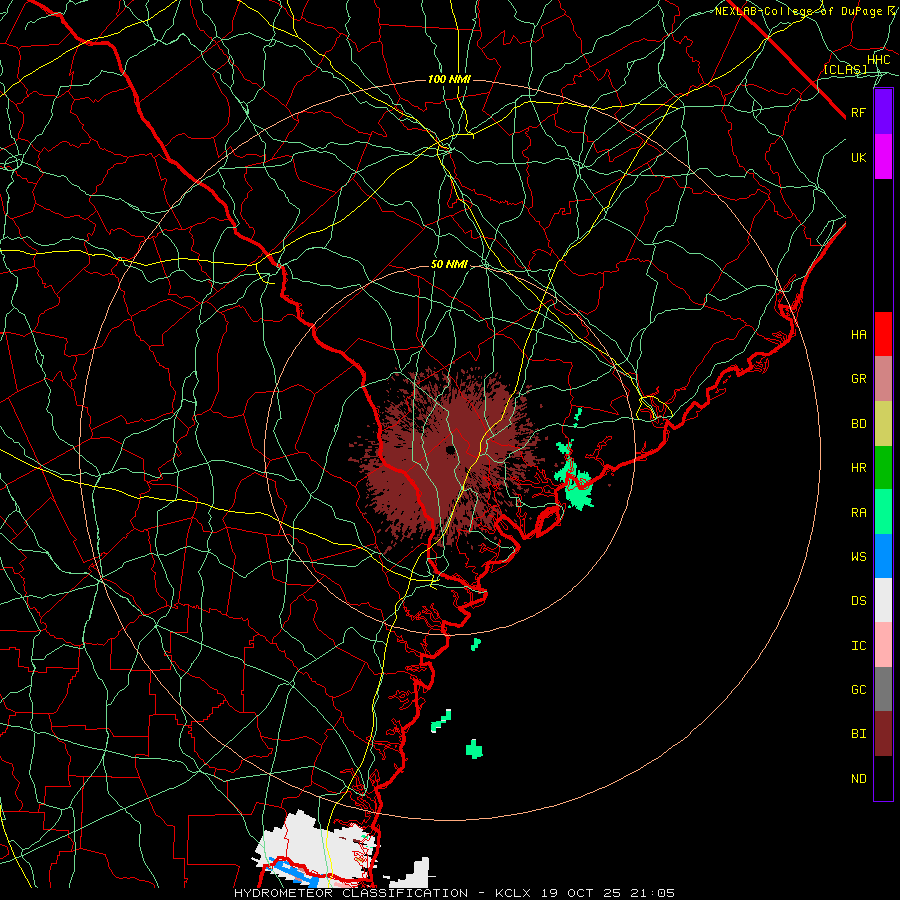Click the RA legend label
Image resolution: width=900 pixels, height=900 pixels.
(x=858, y=513)
